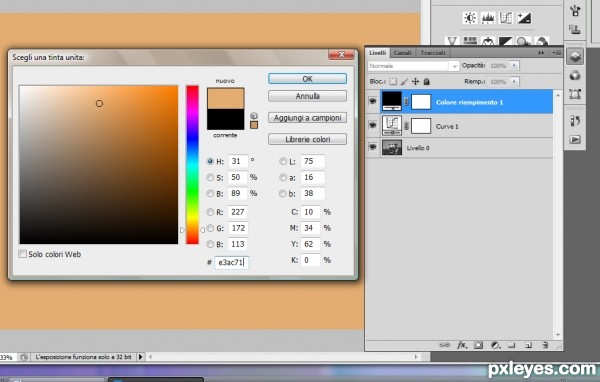
Task: Create new fill or adjustment layer icon
Action: click(x=495, y=345)
